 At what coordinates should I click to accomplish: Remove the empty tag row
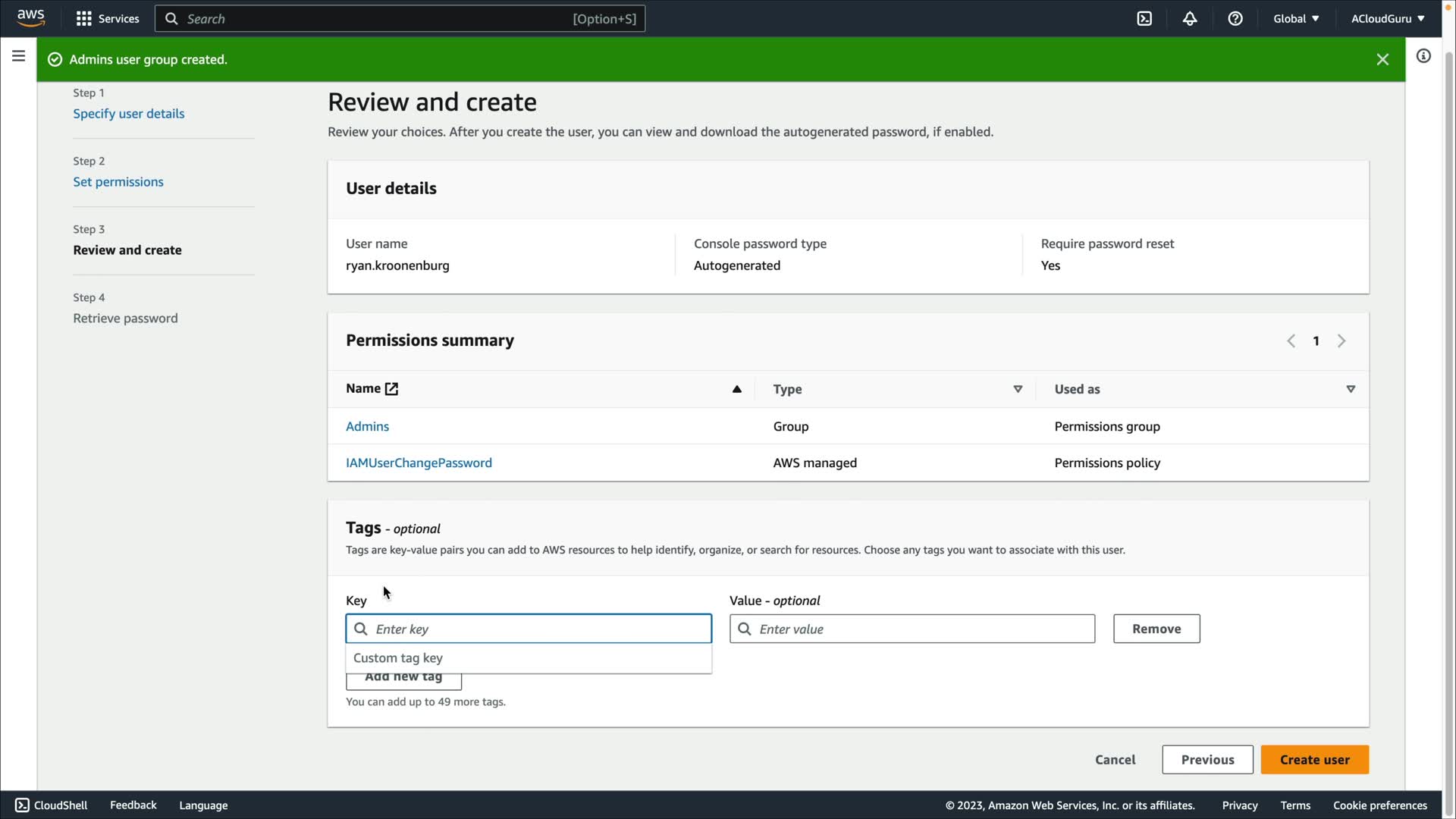1156,629
